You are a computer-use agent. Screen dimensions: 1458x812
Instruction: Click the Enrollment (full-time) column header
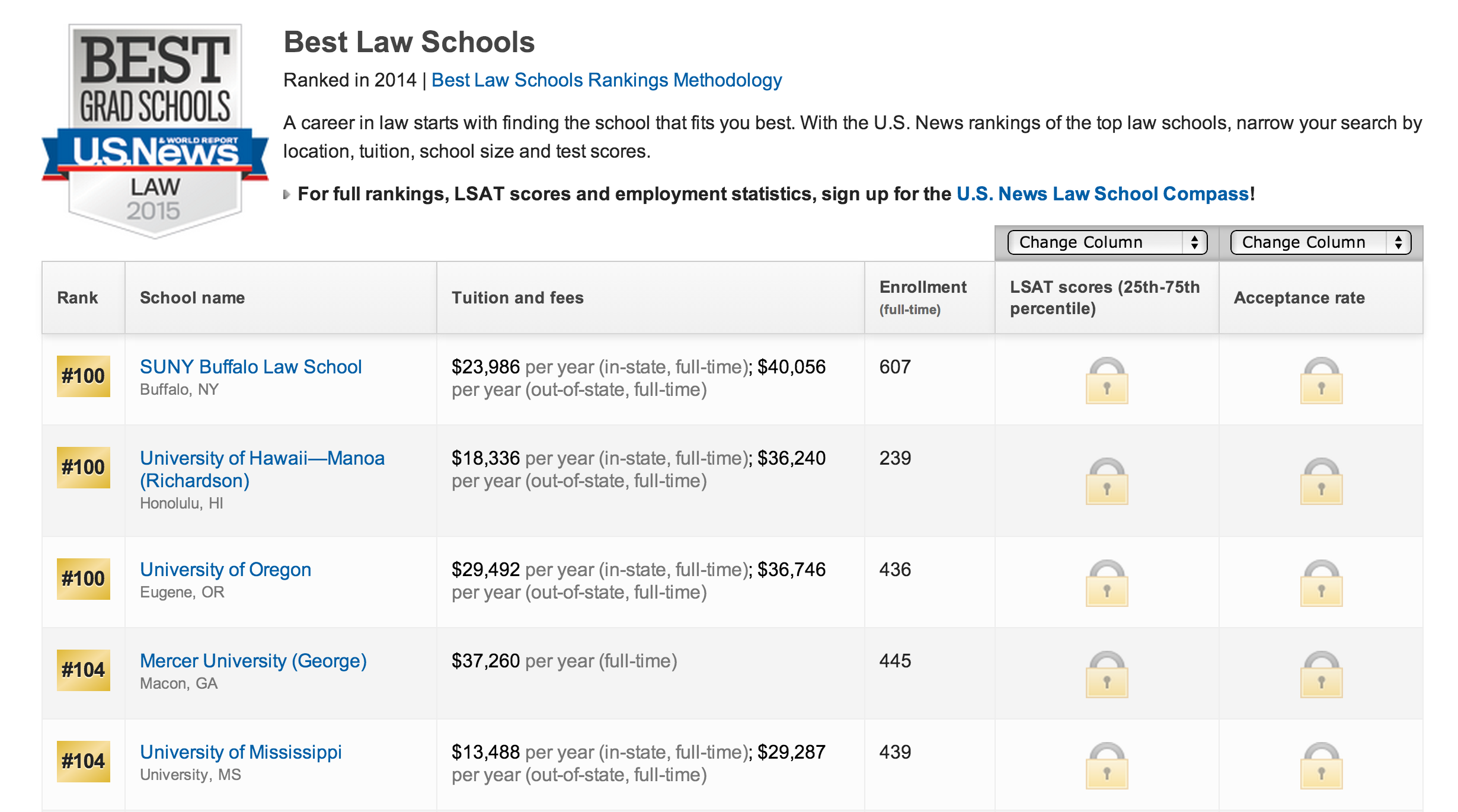(x=930, y=298)
